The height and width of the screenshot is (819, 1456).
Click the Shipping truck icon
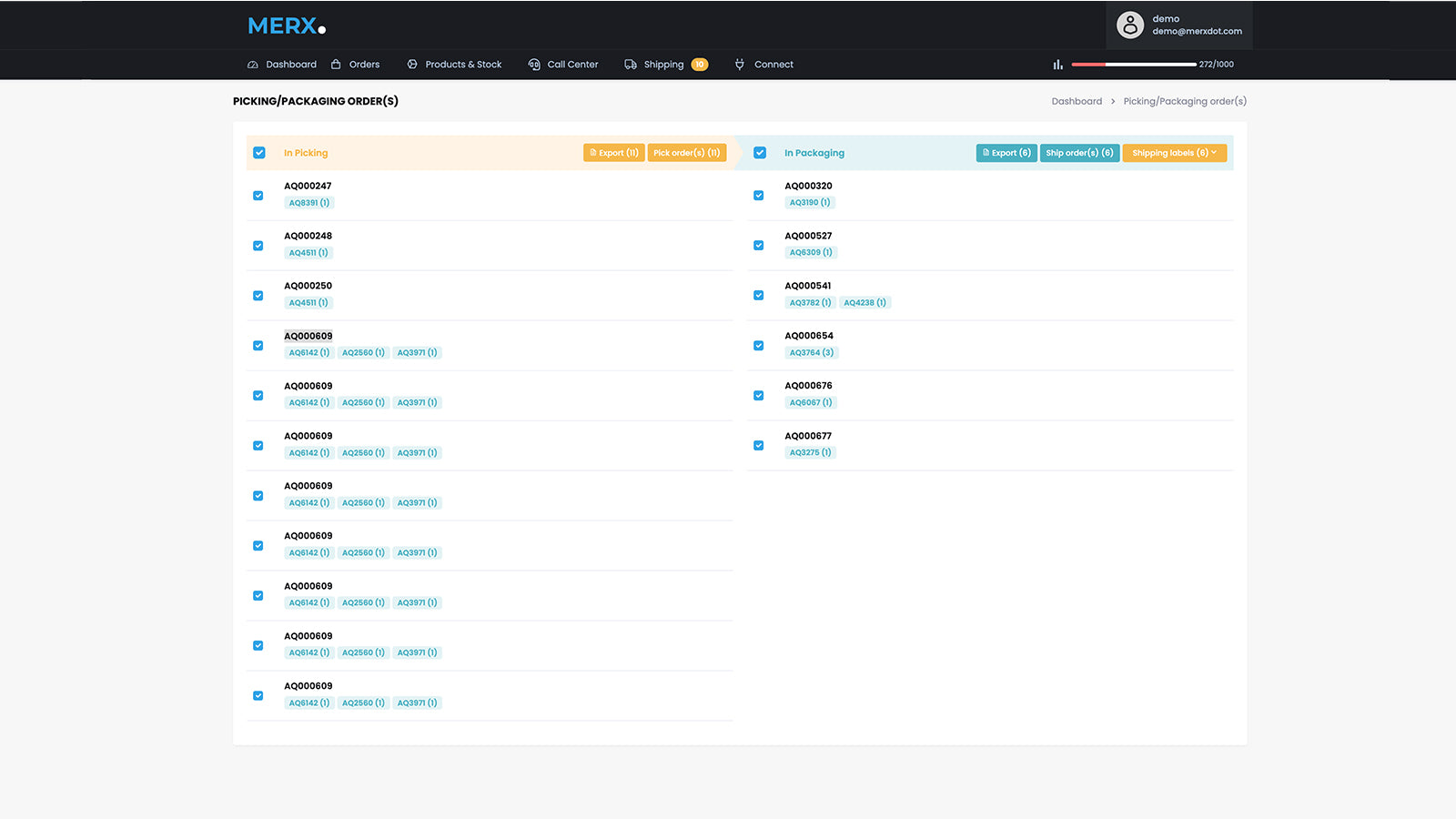(x=631, y=65)
